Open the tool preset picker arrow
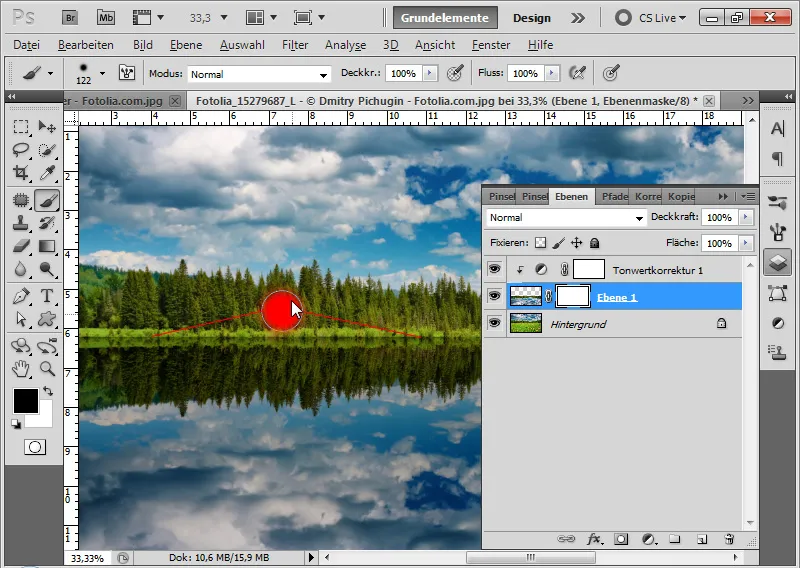 point(51,73)
